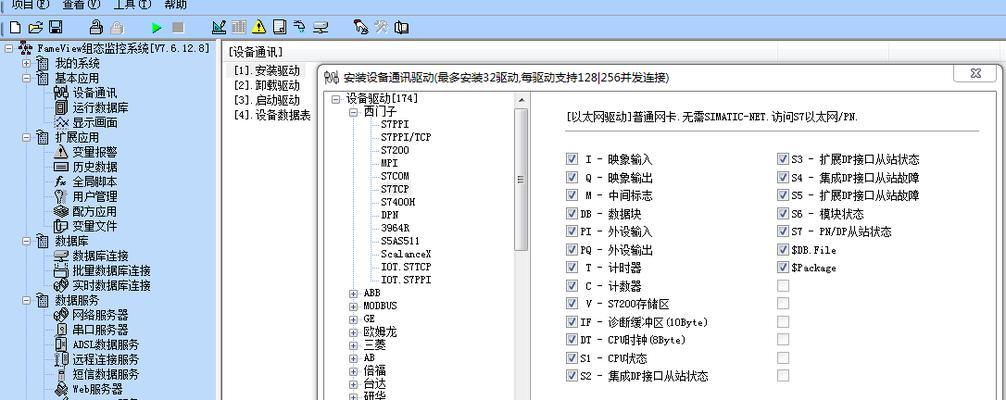
Task: Click the gray Stop square icon
Action: (178, 28)
